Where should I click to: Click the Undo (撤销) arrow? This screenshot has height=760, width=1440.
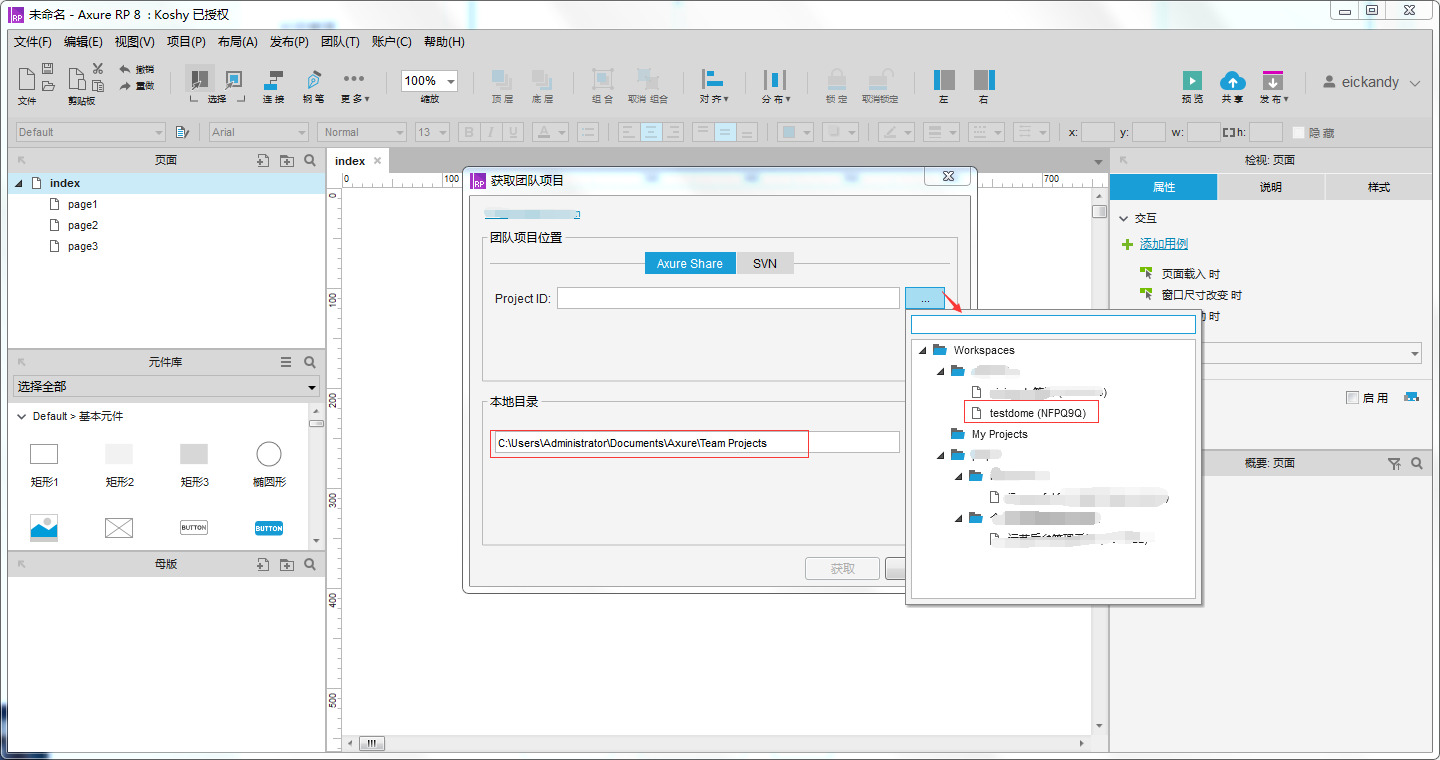125,69
